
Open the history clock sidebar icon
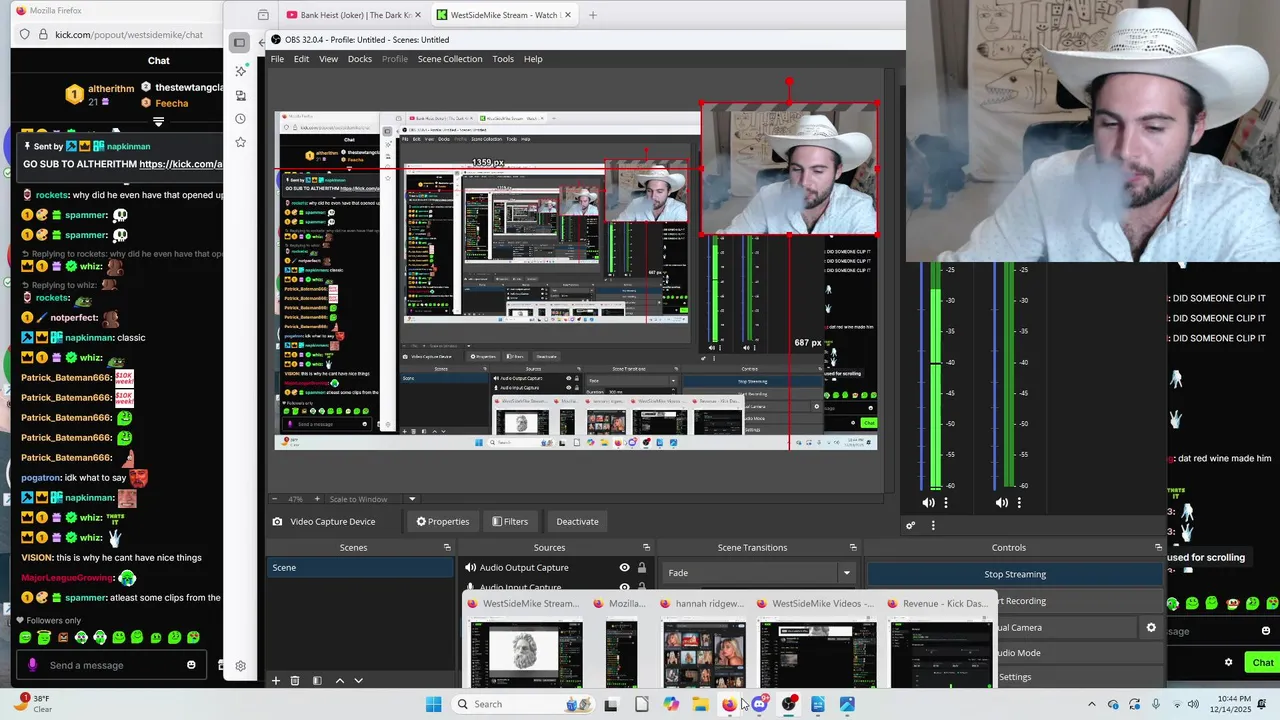tap(240, 119)
